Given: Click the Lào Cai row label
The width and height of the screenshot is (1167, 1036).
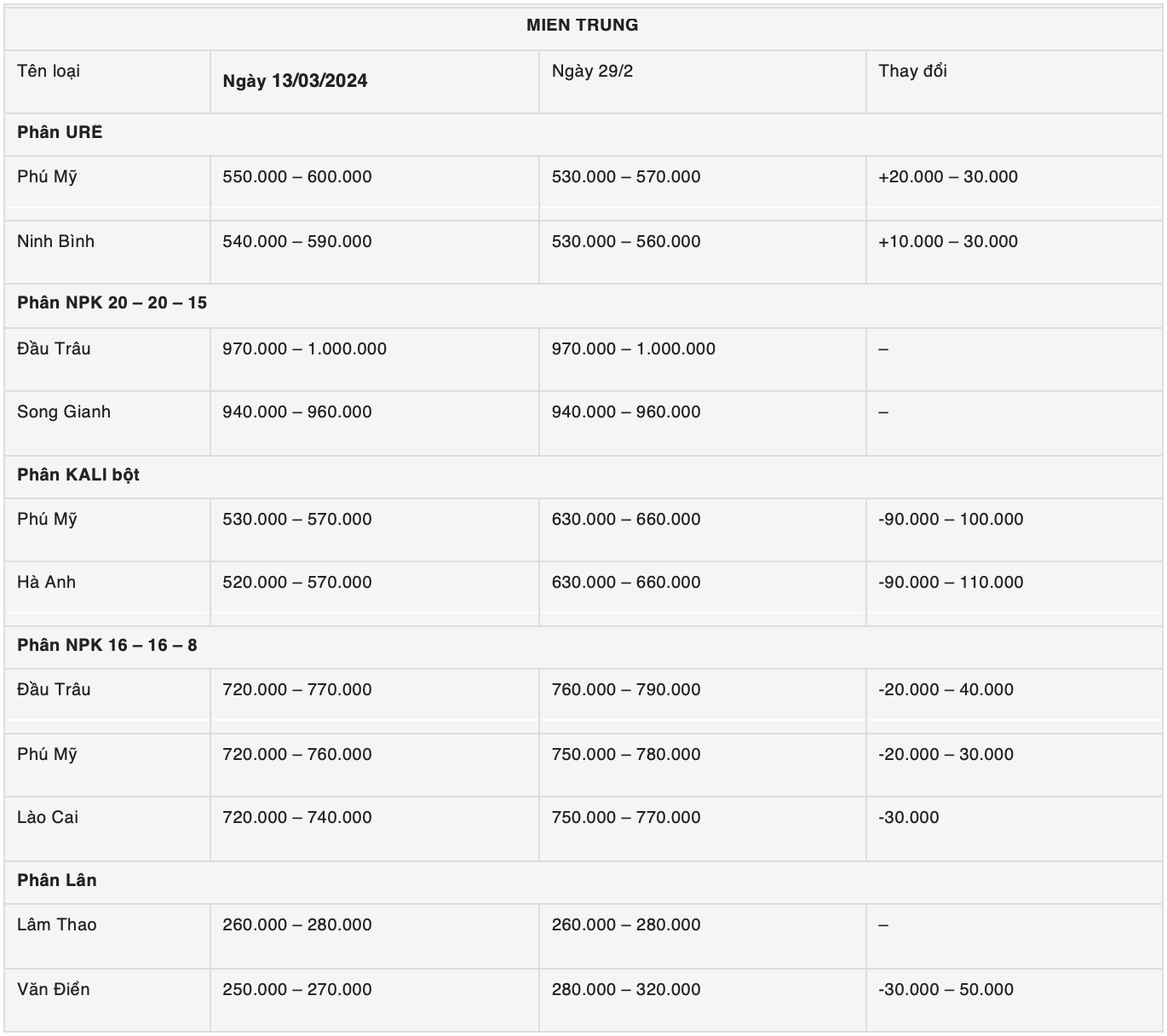Looking at the screenshot, I should (x=48, y=818).
